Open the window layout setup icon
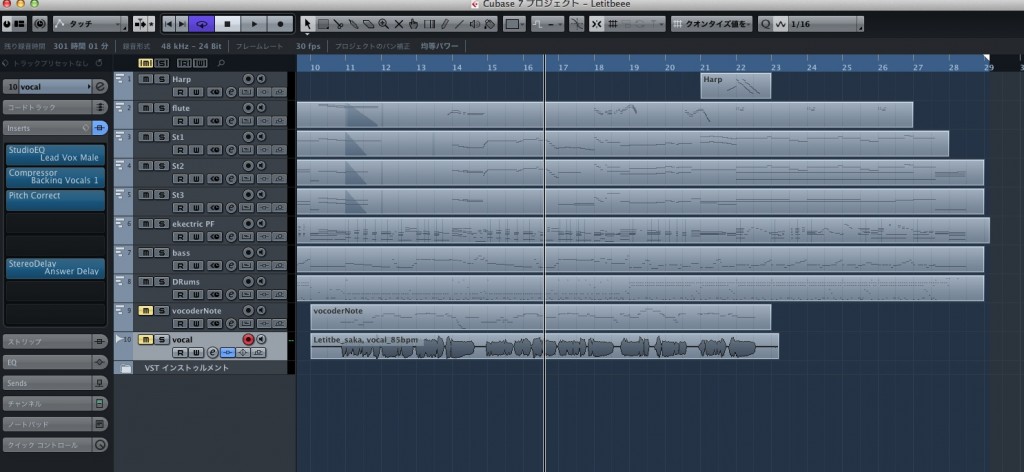Image resolution: width=1024 pixels, height=472 pixels. (x=21, y=24)
